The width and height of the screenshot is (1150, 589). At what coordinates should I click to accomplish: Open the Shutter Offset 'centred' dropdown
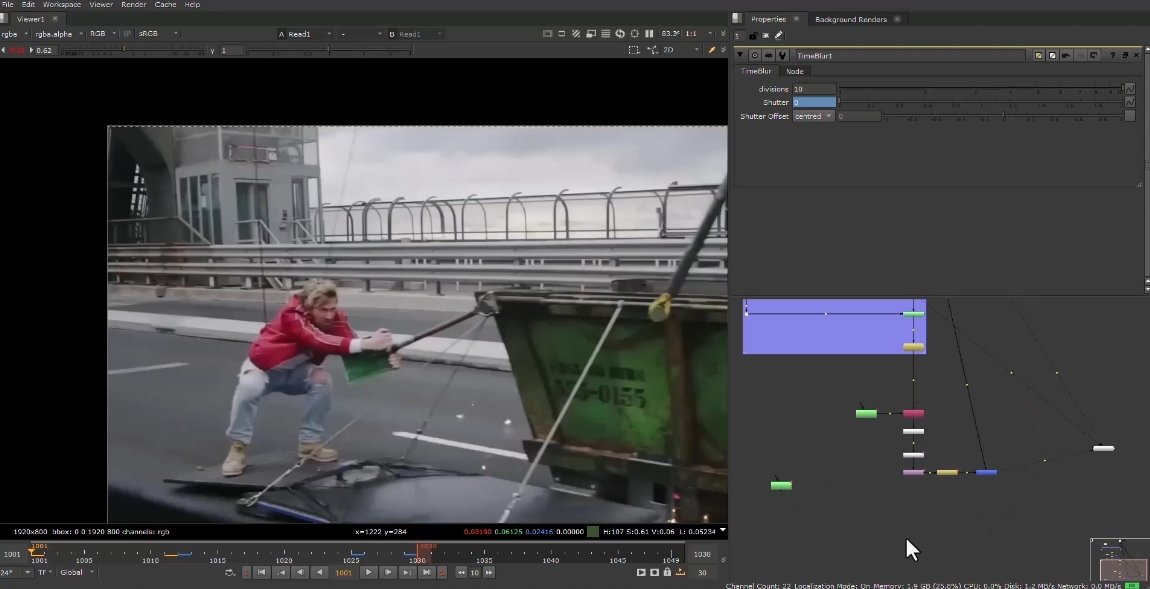[813, 116]
